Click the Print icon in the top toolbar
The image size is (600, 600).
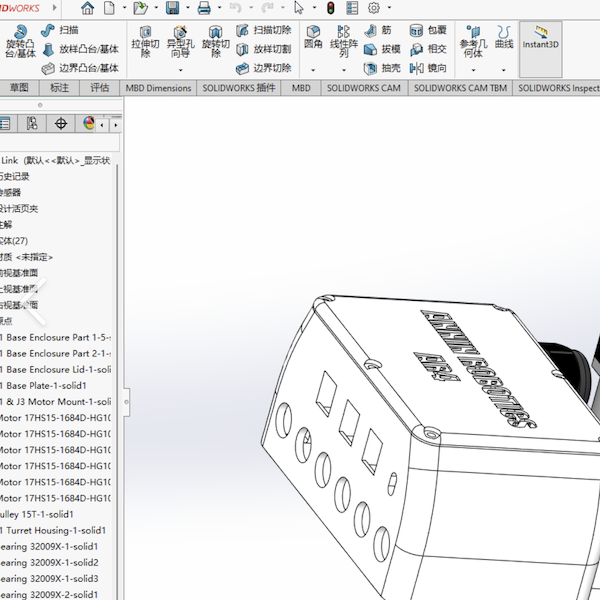204,8
